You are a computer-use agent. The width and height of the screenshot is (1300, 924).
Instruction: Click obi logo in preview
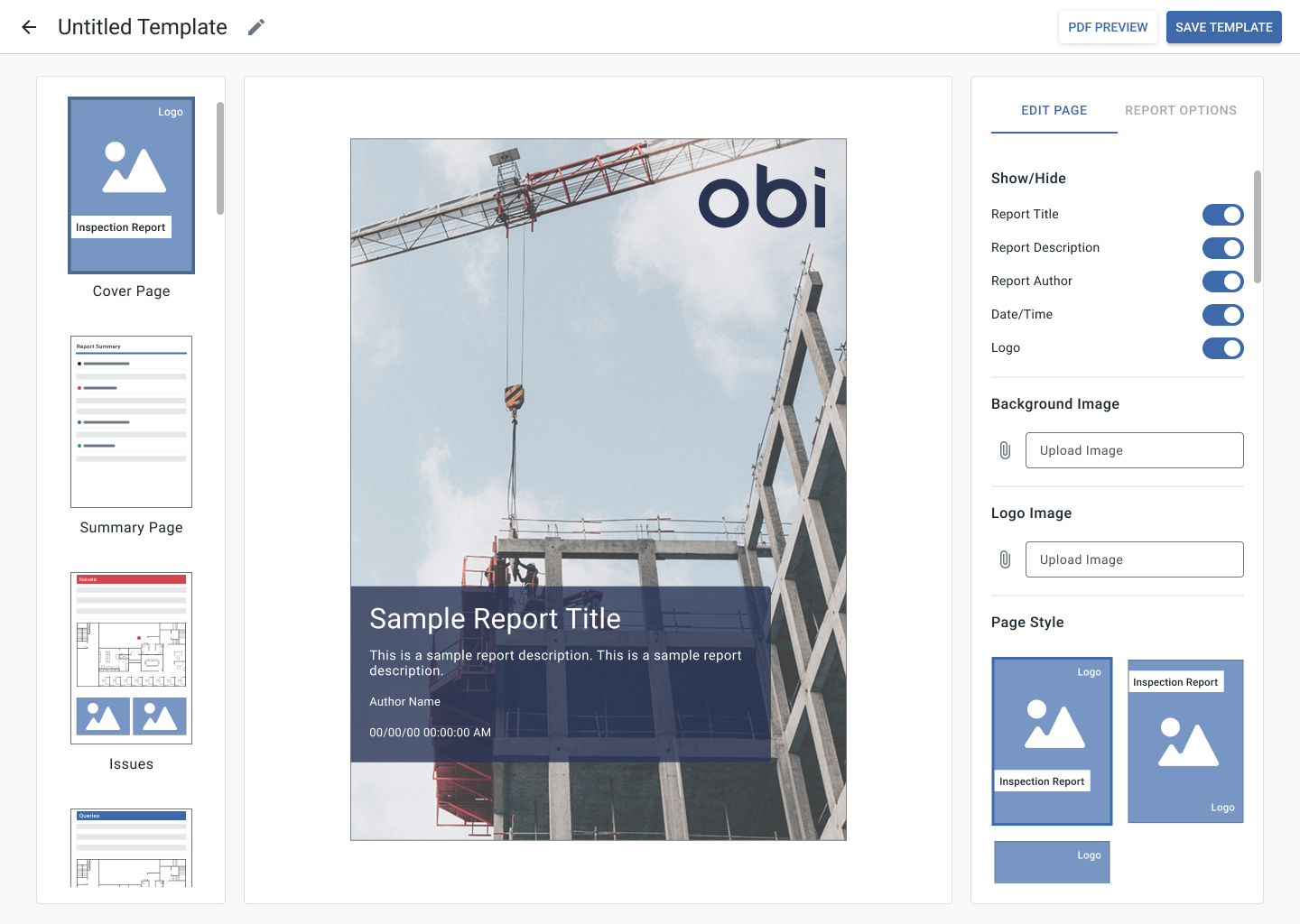[x=763, y=196]
